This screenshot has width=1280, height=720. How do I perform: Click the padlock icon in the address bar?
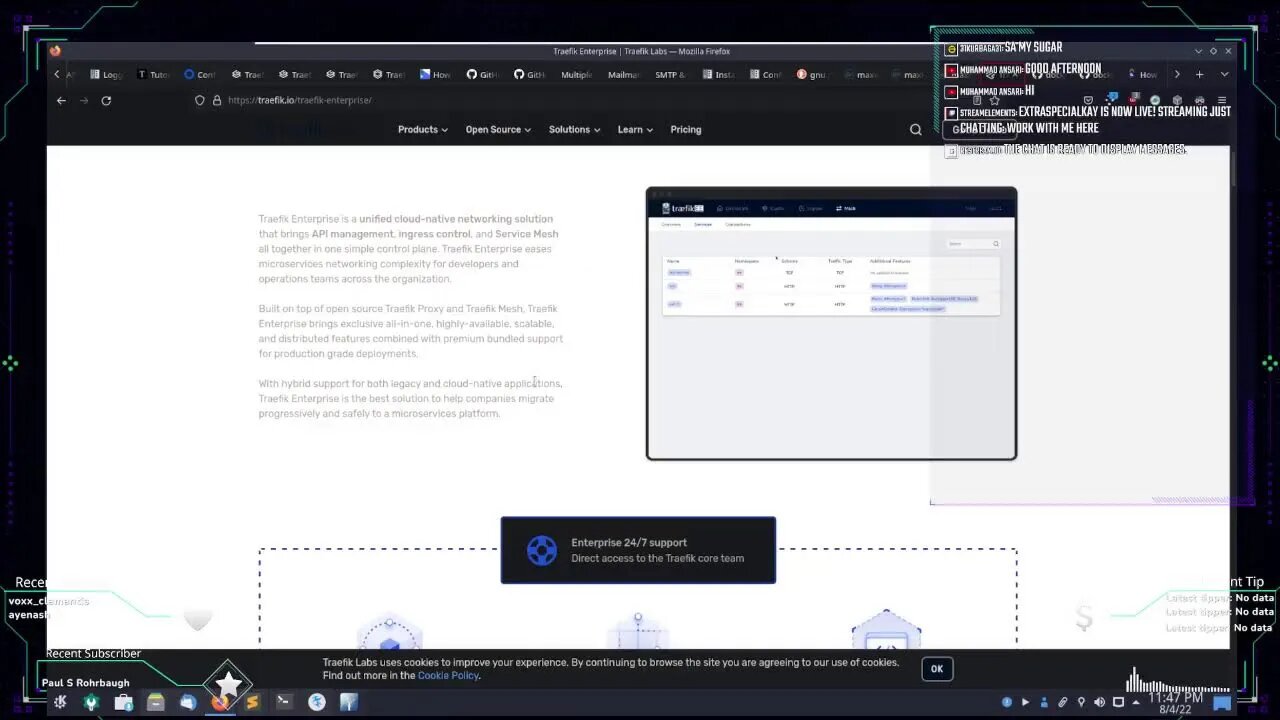click(x=216, y=100)
